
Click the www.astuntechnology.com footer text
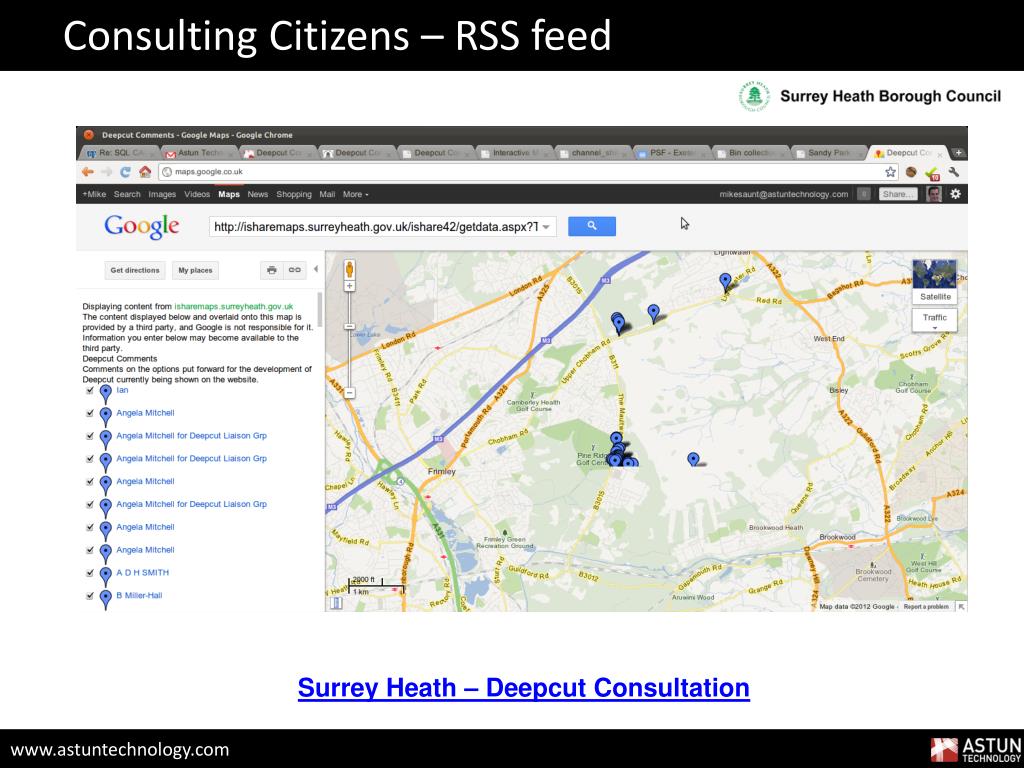[x=120, y=749]
